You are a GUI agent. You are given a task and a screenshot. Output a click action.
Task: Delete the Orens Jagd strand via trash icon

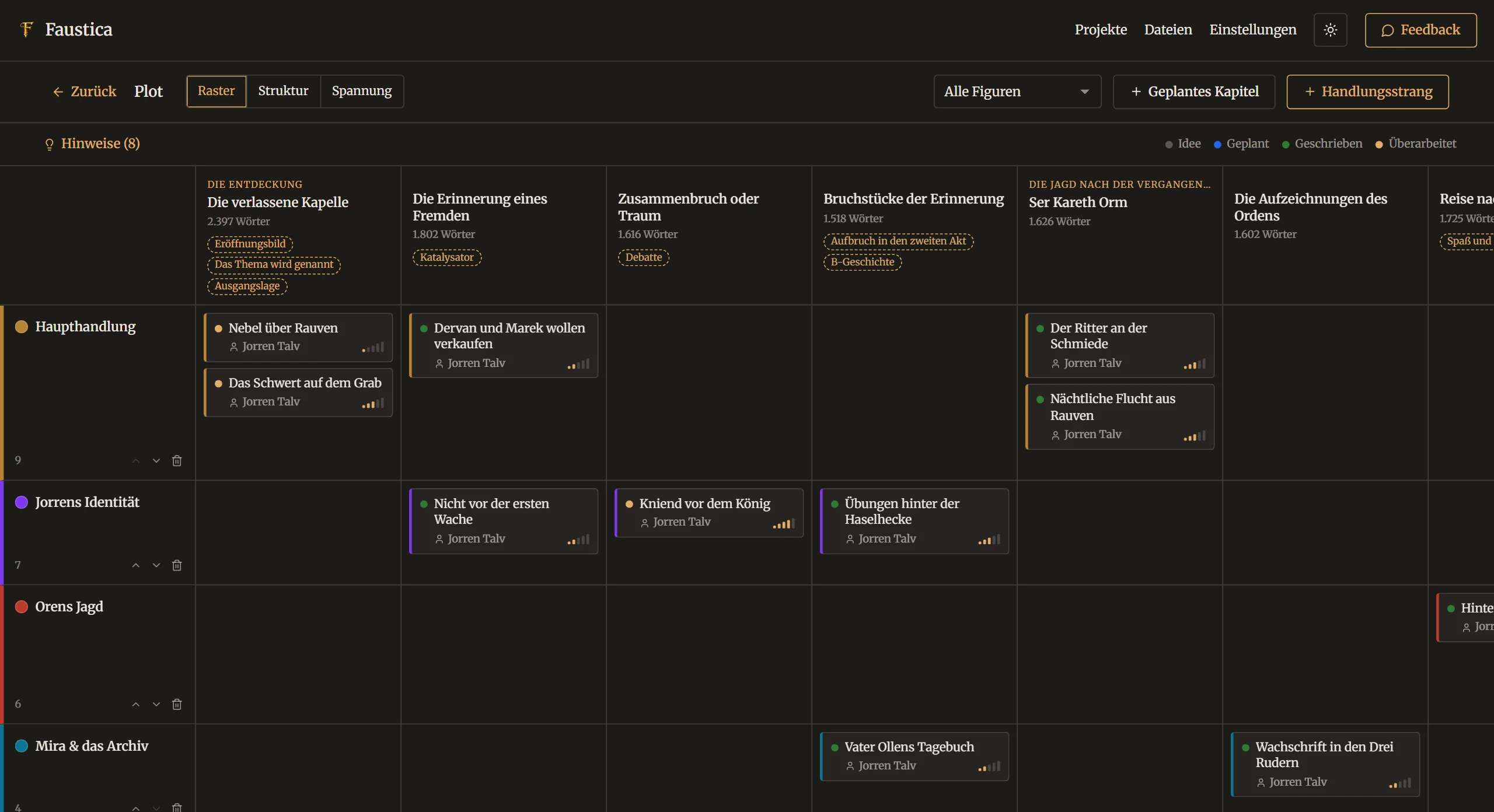click(177, 704)
